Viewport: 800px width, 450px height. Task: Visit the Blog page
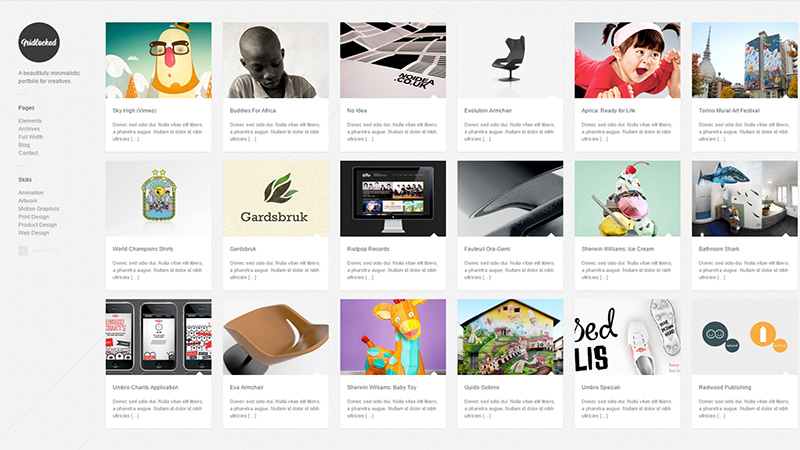(24, 145)
